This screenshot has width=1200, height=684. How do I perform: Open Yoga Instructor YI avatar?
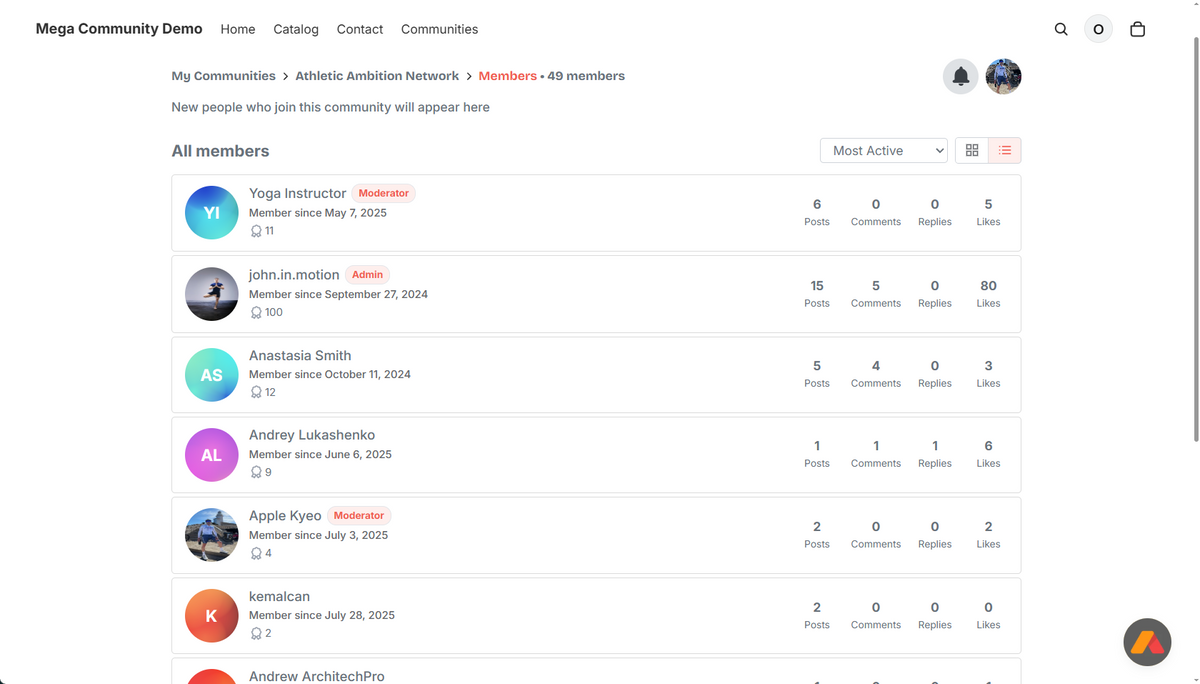[212, 212]
